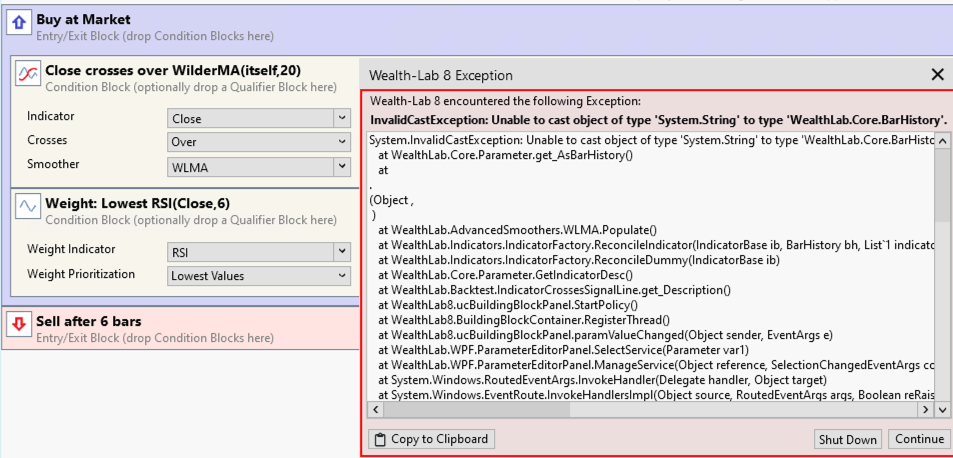Click the Continue button

click(919, 439)
